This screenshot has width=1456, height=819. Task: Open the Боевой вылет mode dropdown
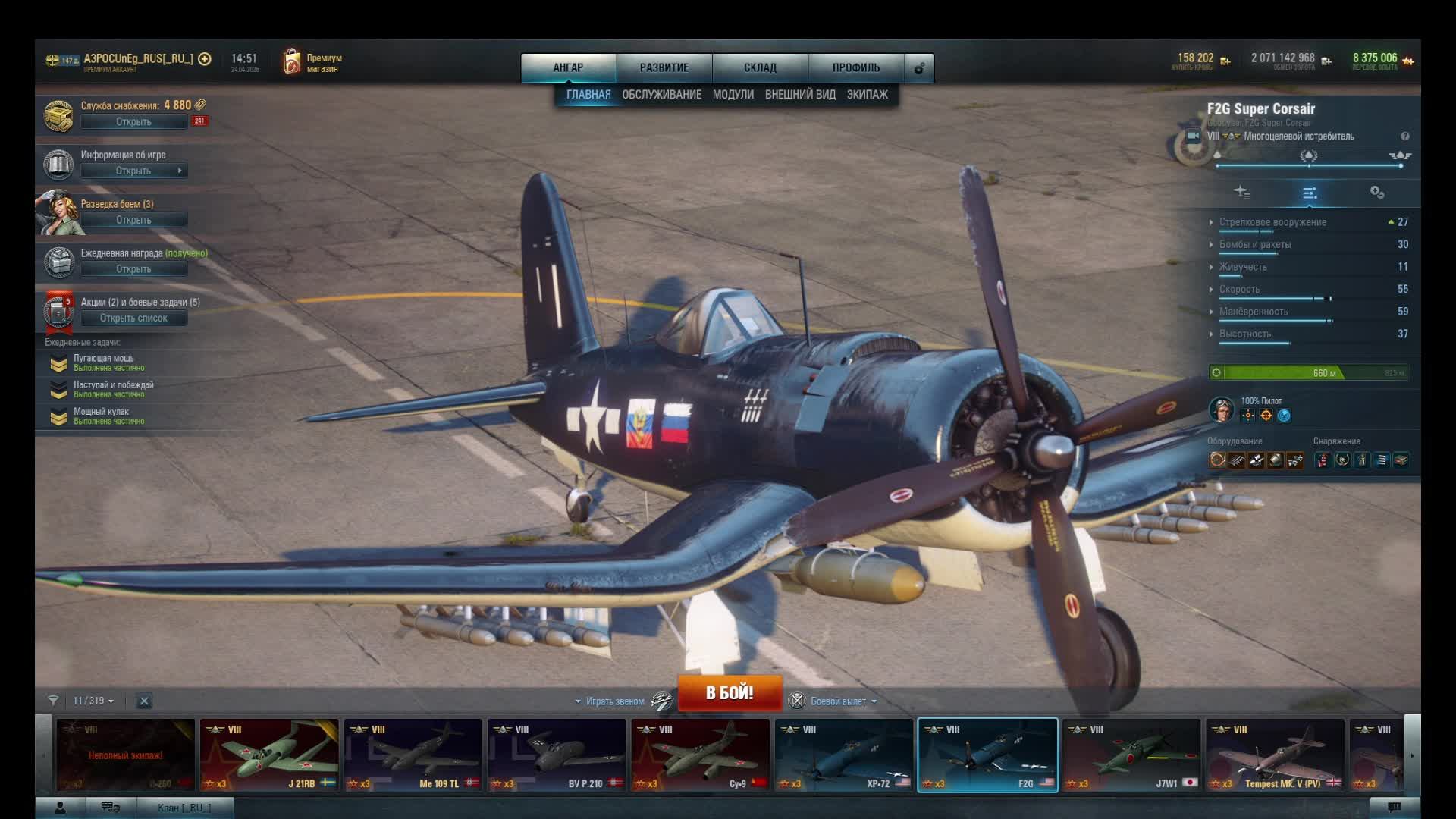838,701
